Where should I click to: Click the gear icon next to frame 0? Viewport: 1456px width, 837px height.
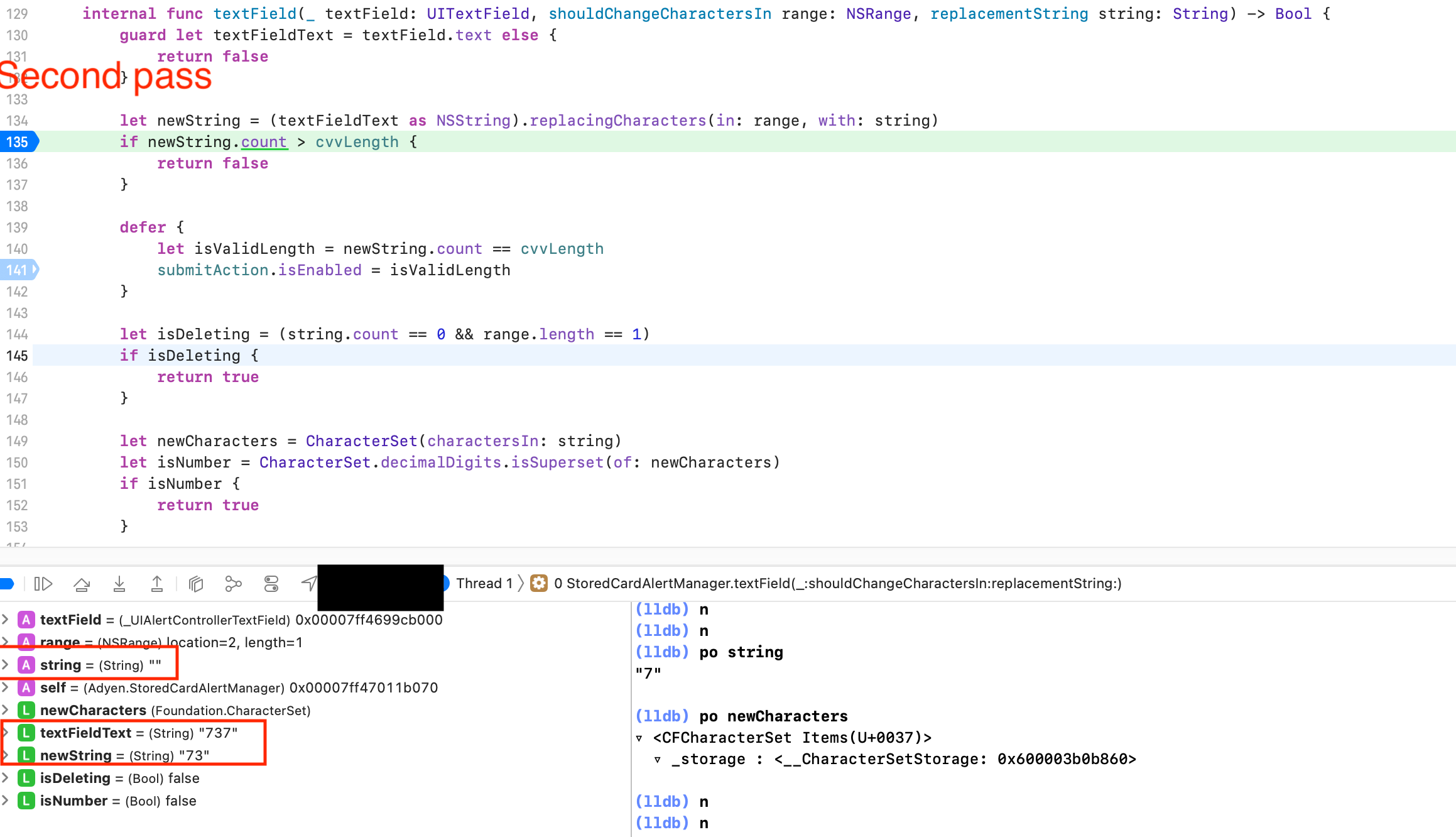tap(539, 583)
